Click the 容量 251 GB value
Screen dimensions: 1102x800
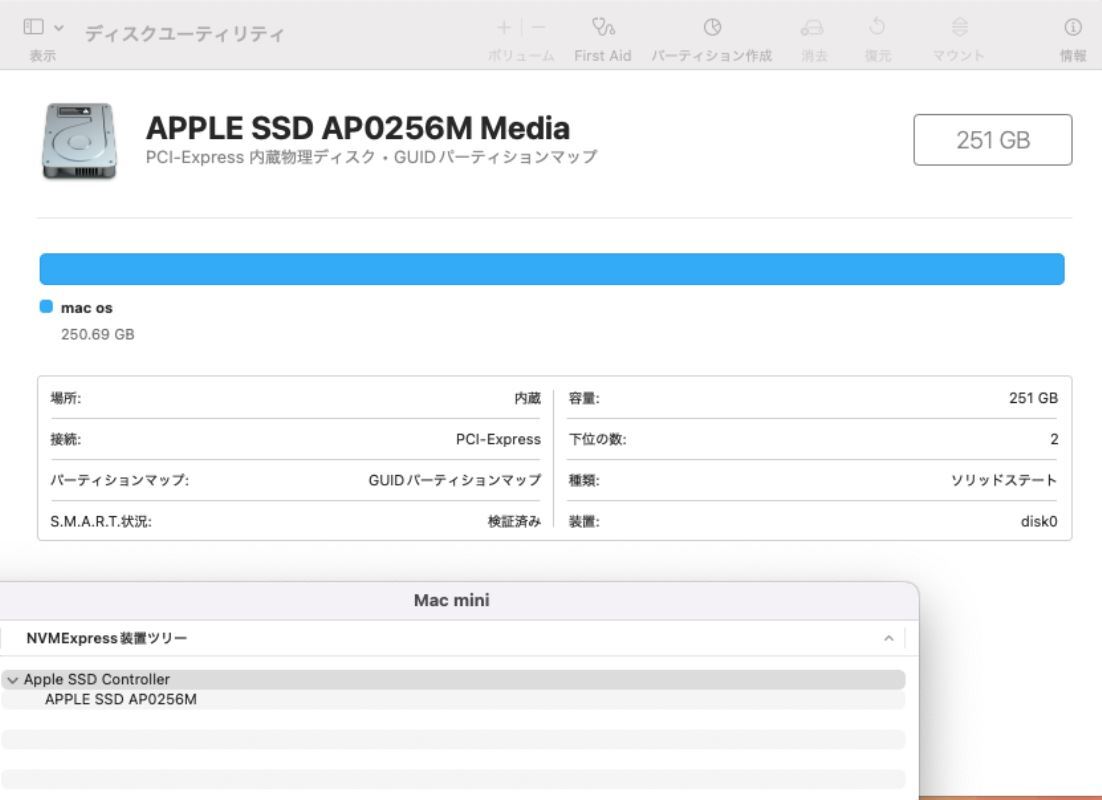[x=1033, y=398]
